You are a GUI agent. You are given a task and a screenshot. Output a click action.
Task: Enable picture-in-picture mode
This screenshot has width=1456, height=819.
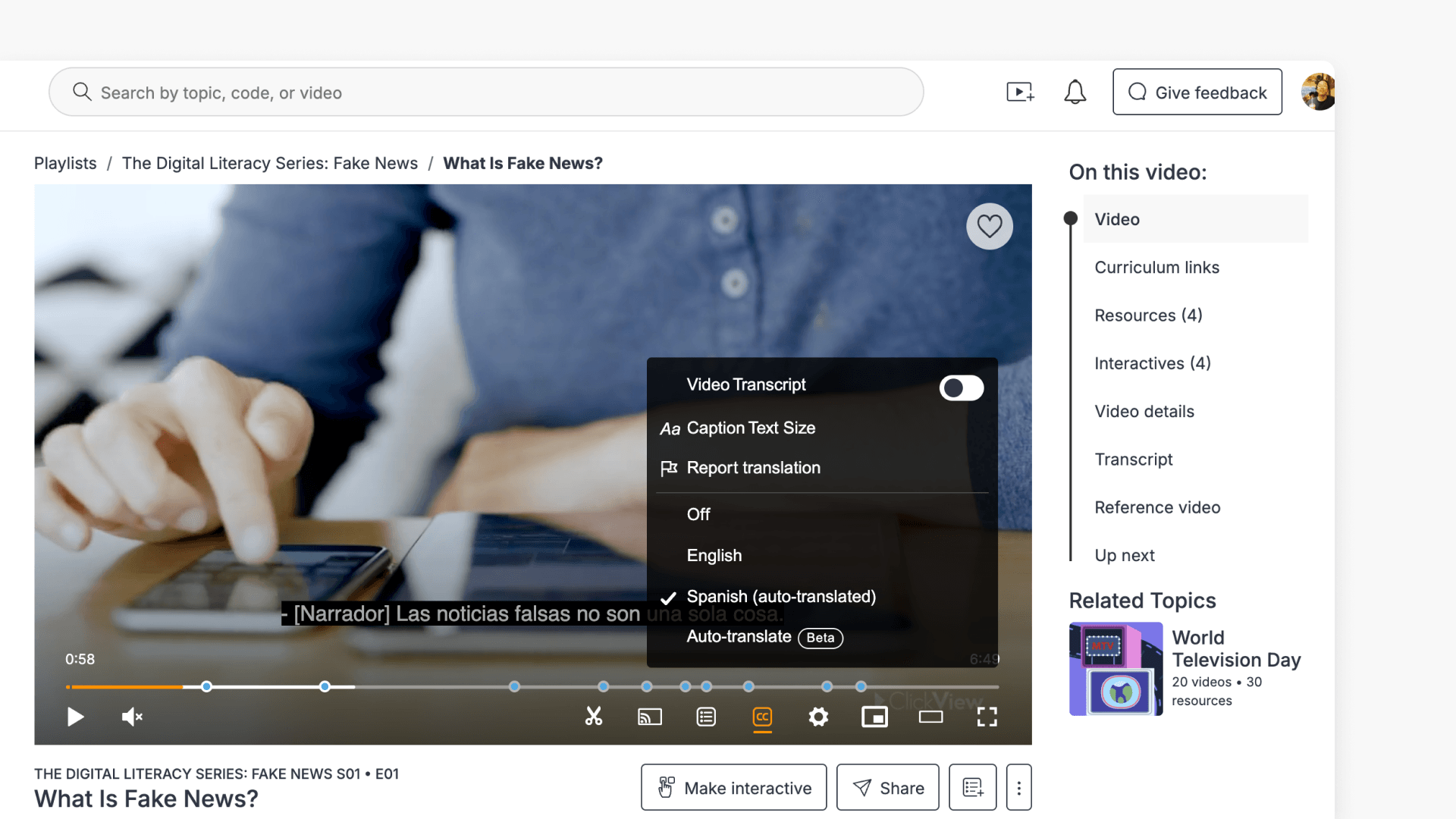pos(874,717)
